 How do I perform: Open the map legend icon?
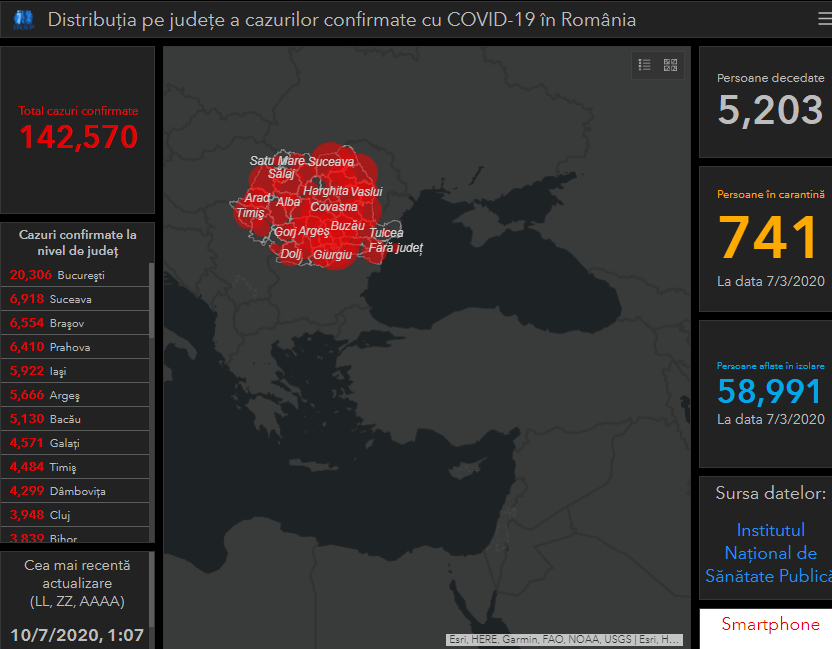645,65
